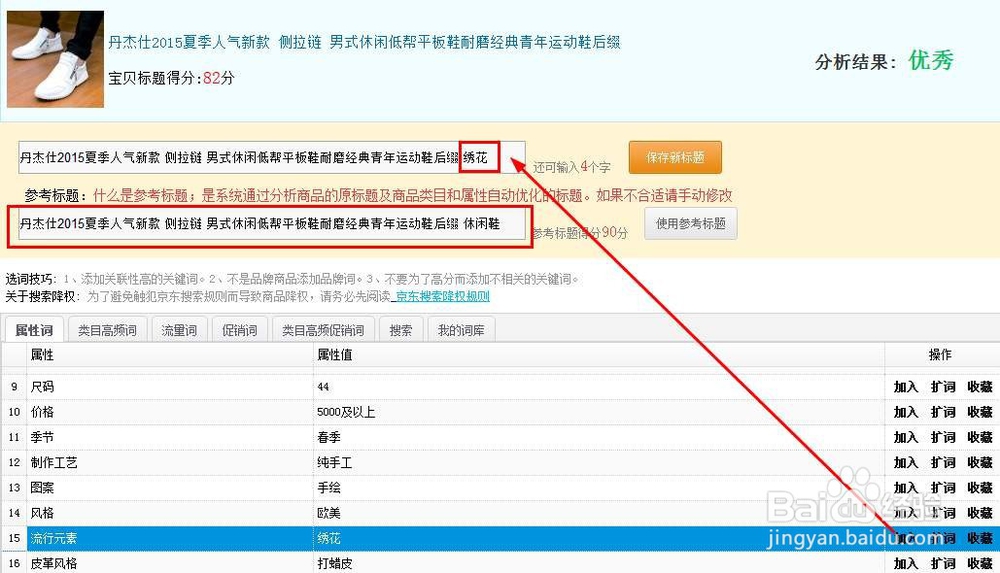Select the 尺码 attribute cell
Viewport: 1000px width, 573px height.
[170, 387]
